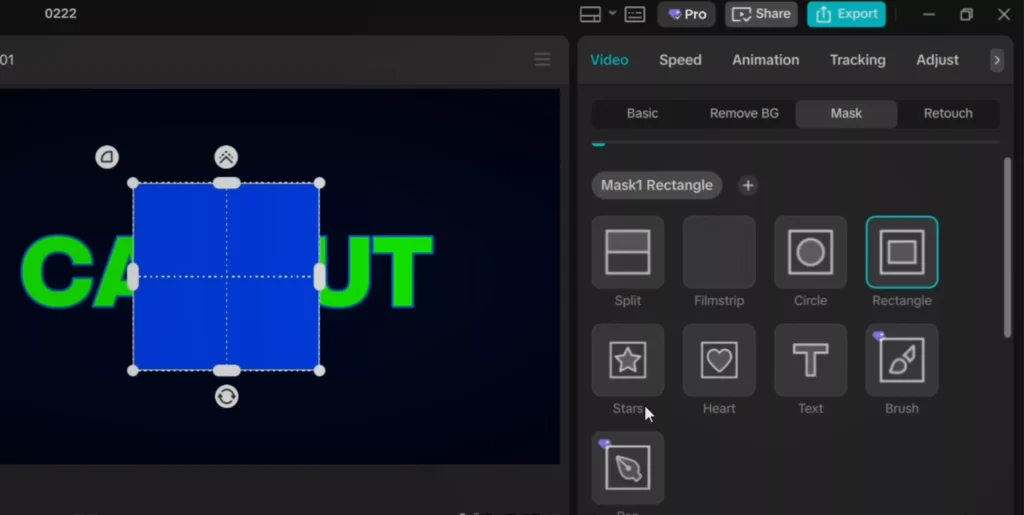This screenshot has height=515, width=1024.
Task: Select the Rectangle mask
Action: 902,252
